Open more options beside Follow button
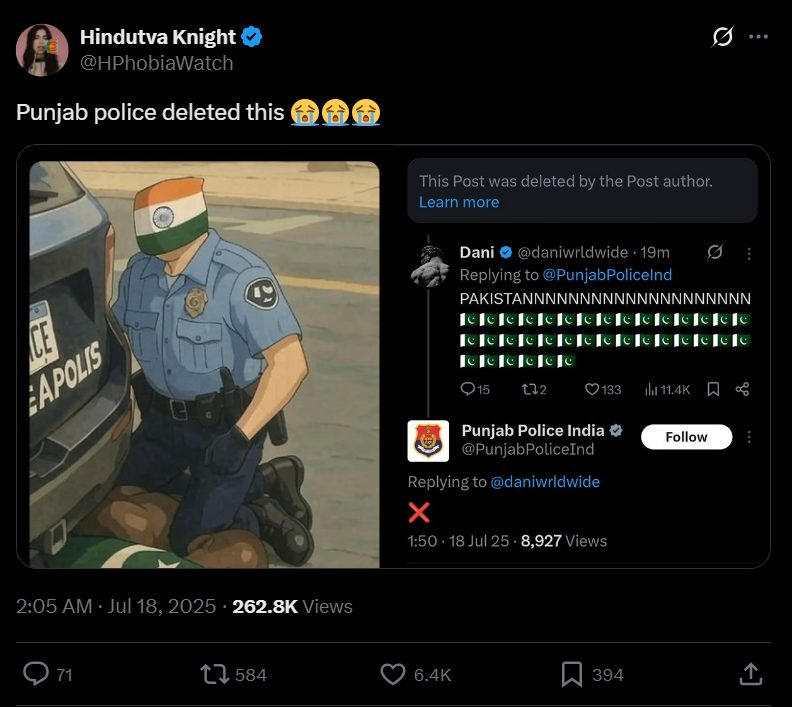This screenshot has height=707, width=792. point(750,437)
